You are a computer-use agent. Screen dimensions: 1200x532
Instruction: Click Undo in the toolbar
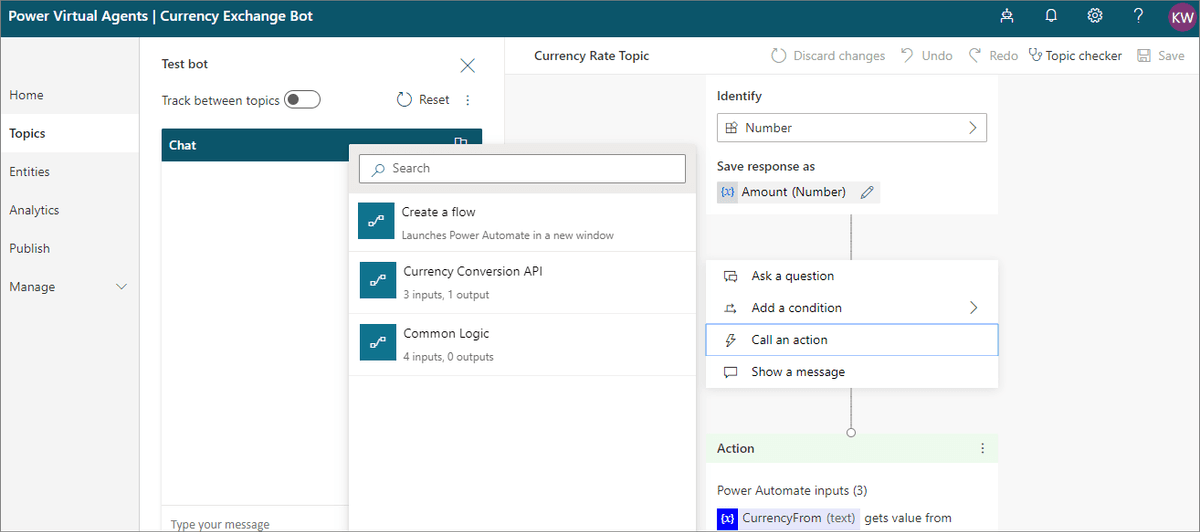click(926, 56)
